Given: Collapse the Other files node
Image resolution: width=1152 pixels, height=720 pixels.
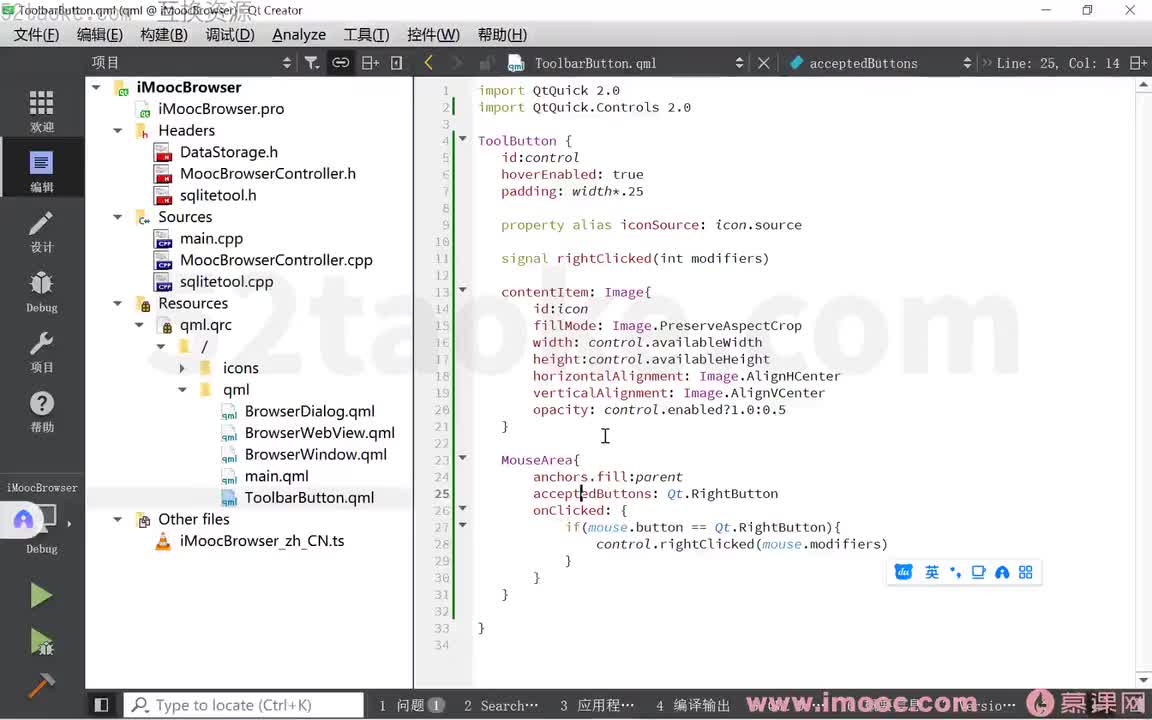Looking at the screenshot, I should coord(118,519).
